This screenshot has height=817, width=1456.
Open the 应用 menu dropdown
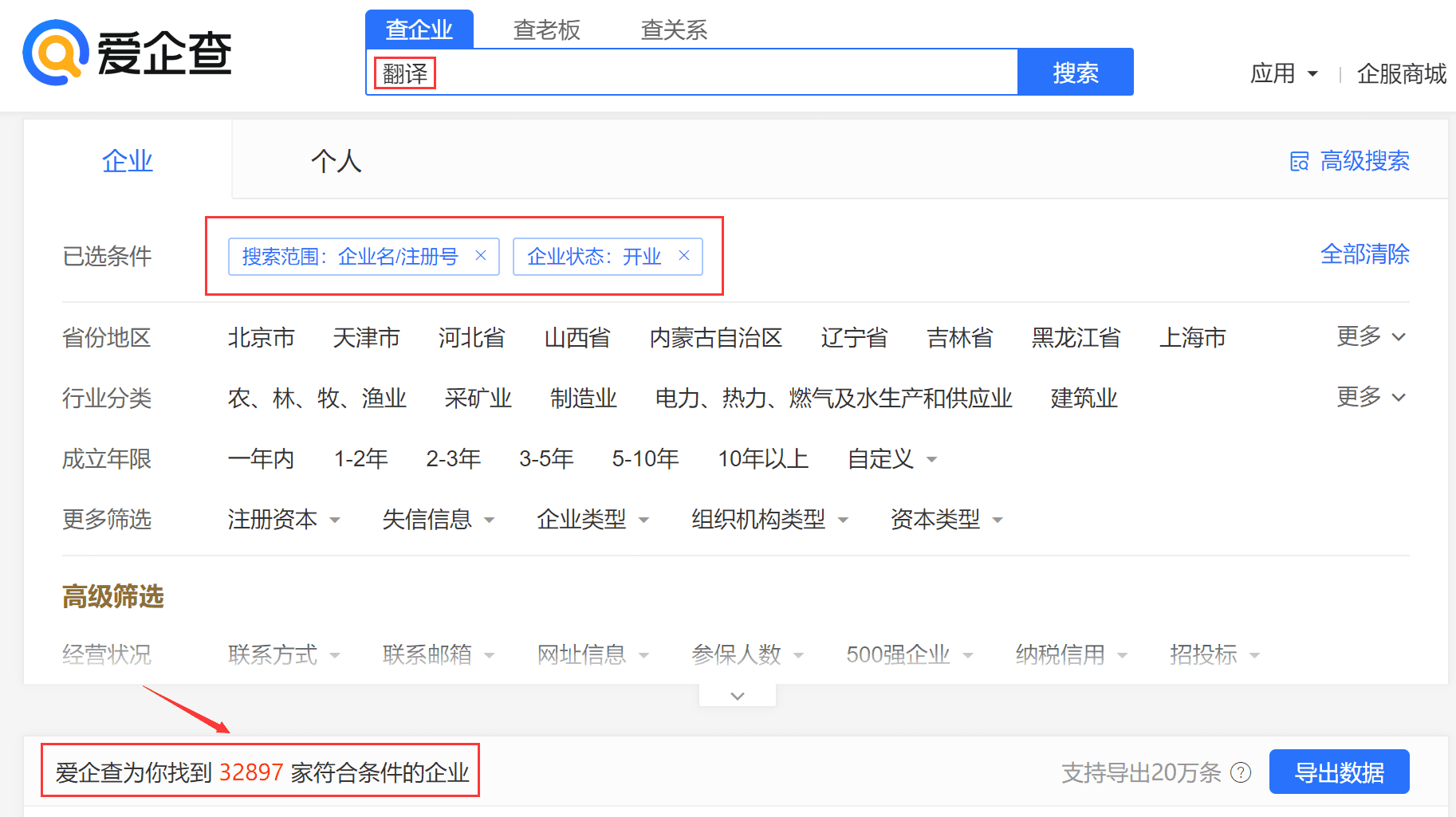click(x=1285, y=73)
